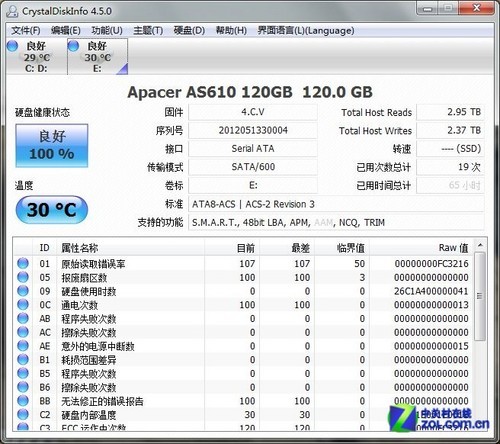Click status icon for attribute AE 意外的电源中断数
This screenshot has width=500, height=444.
23,346
